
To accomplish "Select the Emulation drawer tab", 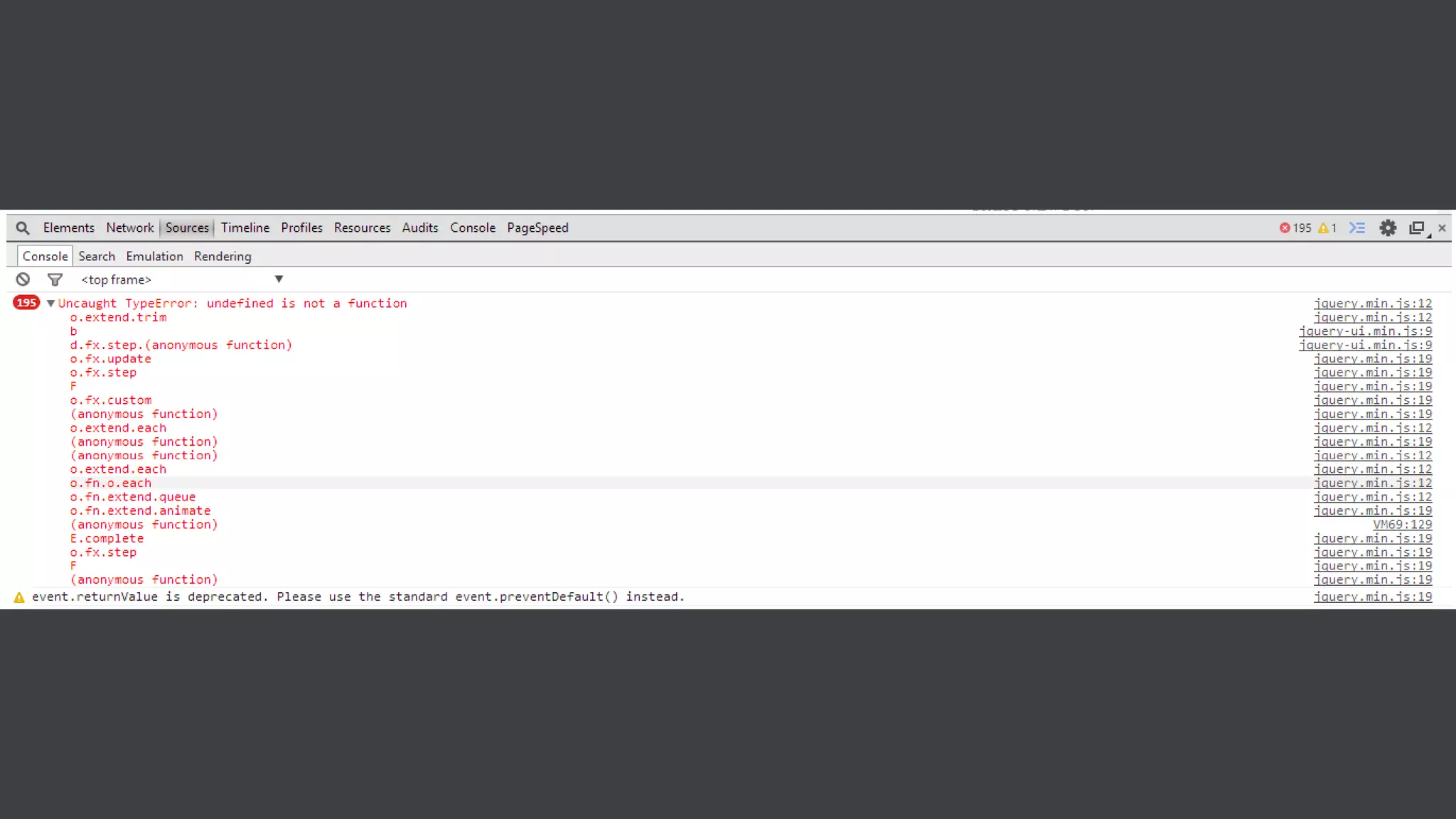I will pos(154,257).
